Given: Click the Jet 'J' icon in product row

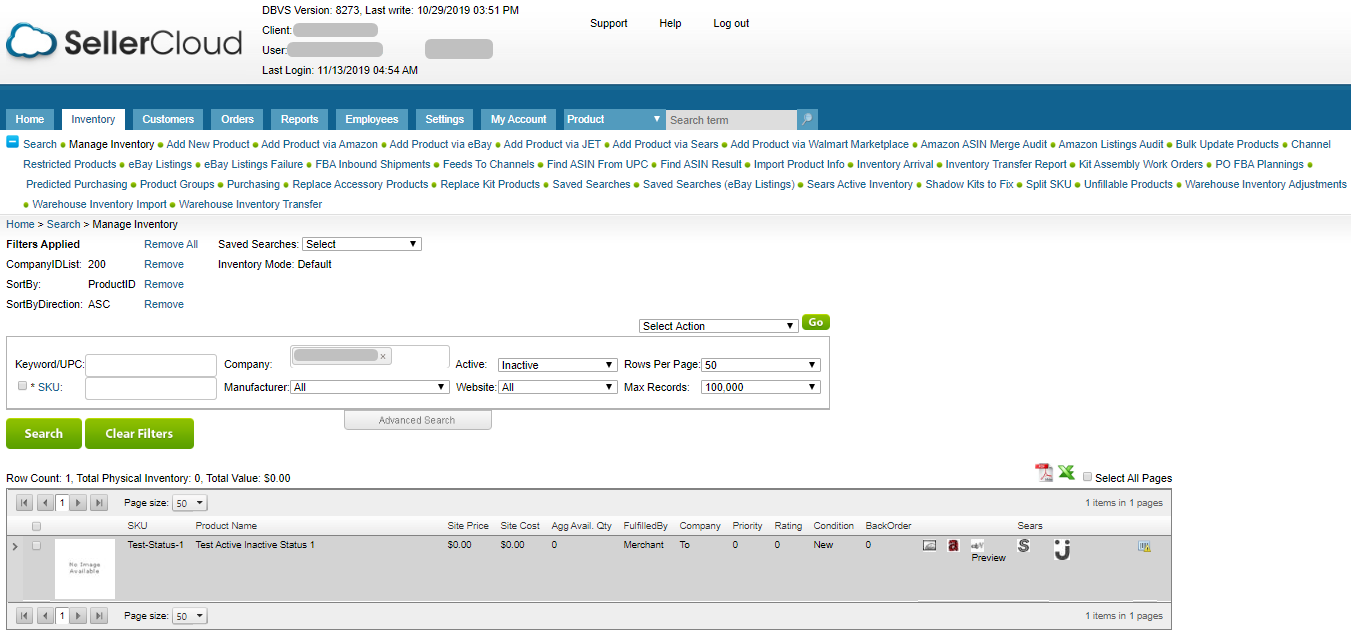Looking at the screenshot, I should (1062, 549).
